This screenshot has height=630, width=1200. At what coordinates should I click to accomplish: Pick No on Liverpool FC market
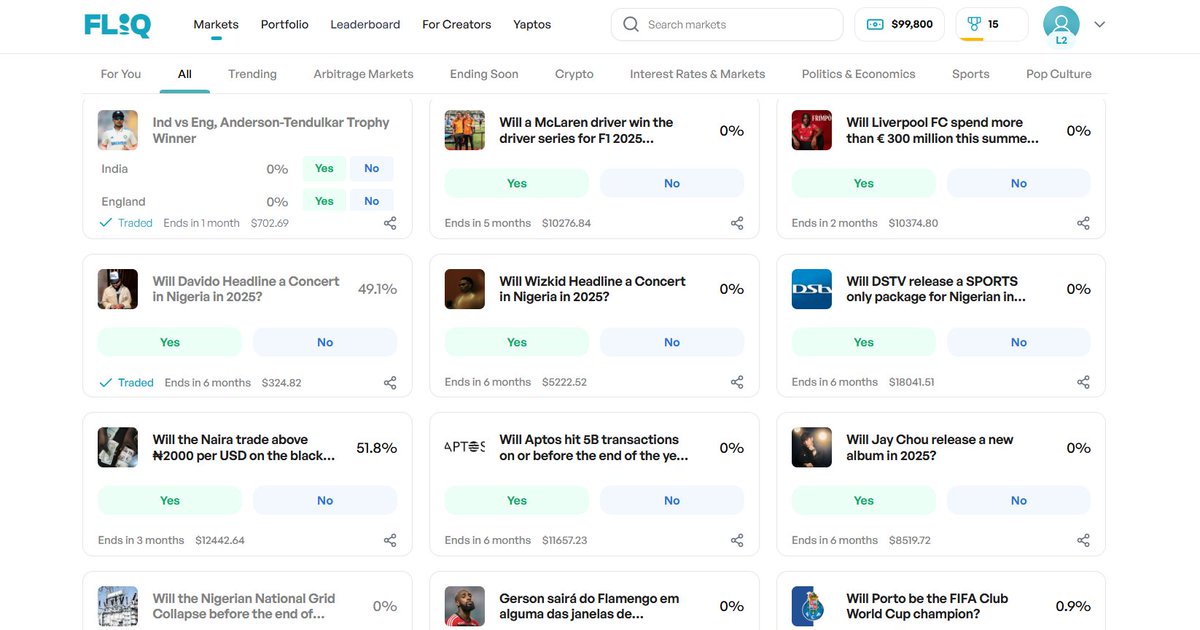[1019, 183]
